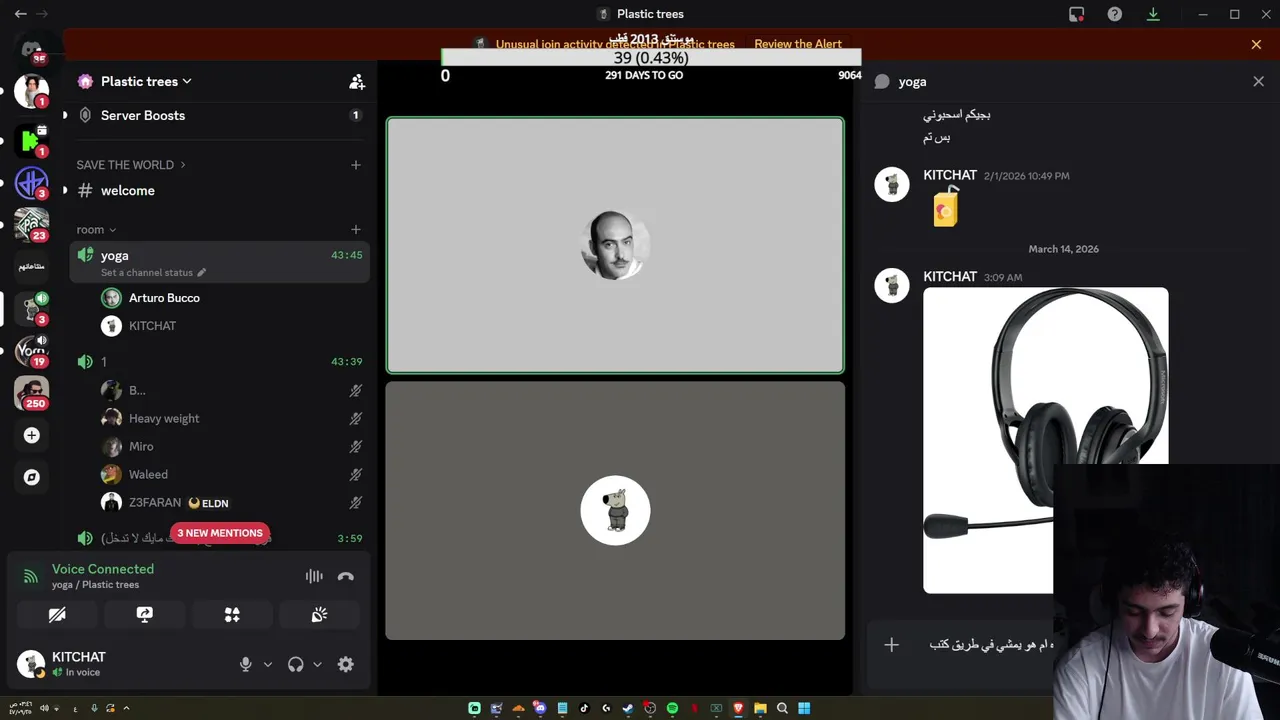Open Spotify from the taskbar
1280x720 pixels.
pyautogui.click(x=672, y=708)
